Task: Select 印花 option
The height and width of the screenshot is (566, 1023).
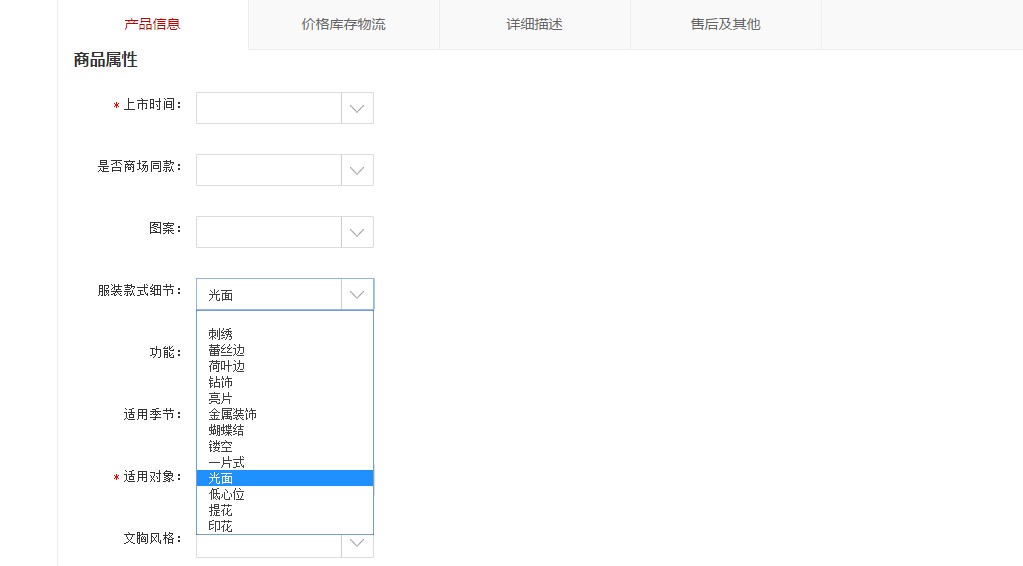Action: pyautogui.click(x=285, y=526)
